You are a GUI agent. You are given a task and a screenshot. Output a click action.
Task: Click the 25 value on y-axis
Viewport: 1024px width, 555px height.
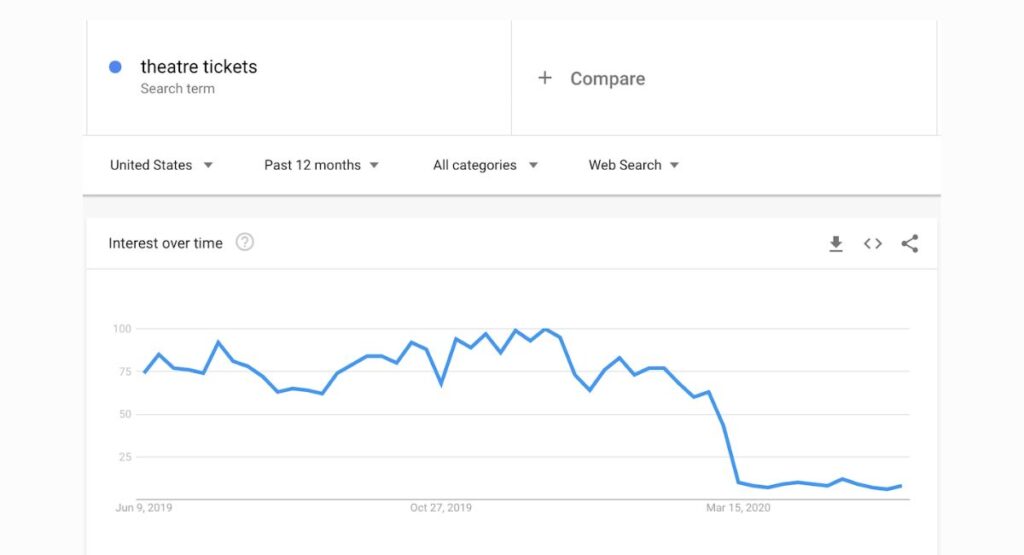[125, 457]
